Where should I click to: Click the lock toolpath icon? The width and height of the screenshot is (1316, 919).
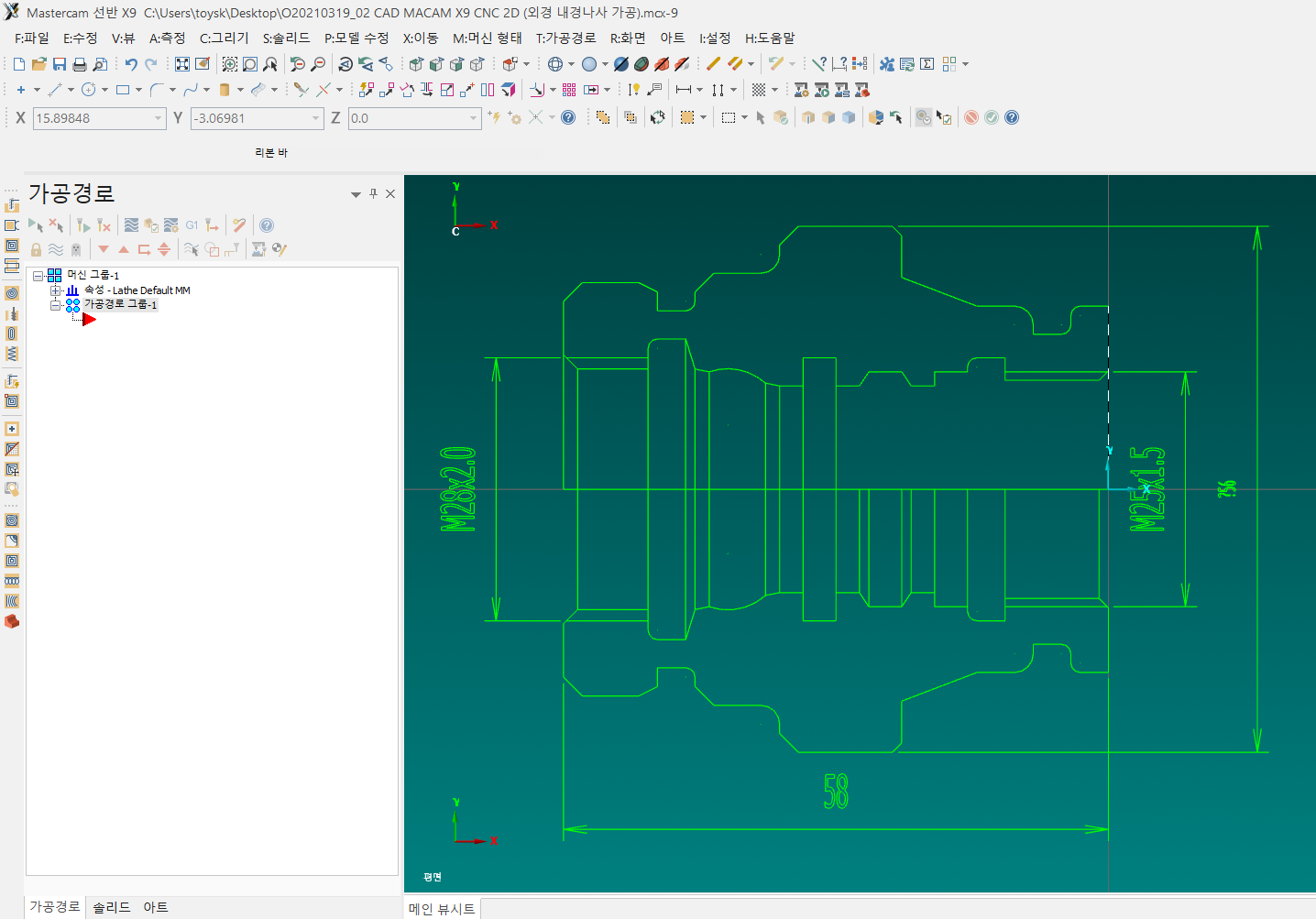click(x=36, y=249)
